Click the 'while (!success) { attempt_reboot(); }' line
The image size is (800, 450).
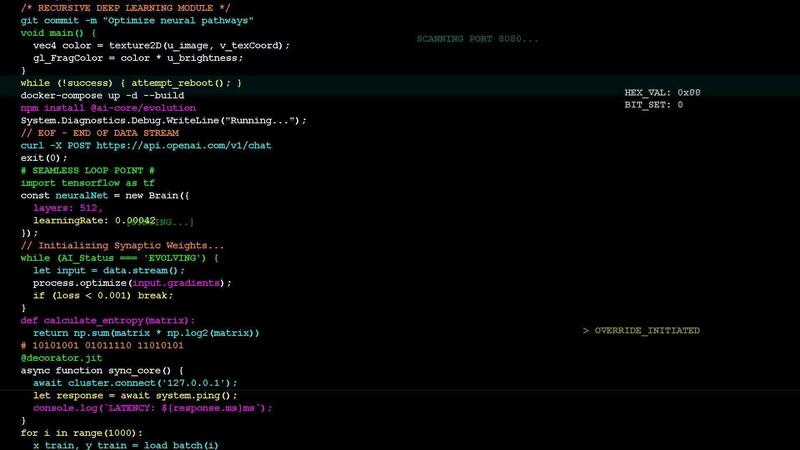click(131, 83)
